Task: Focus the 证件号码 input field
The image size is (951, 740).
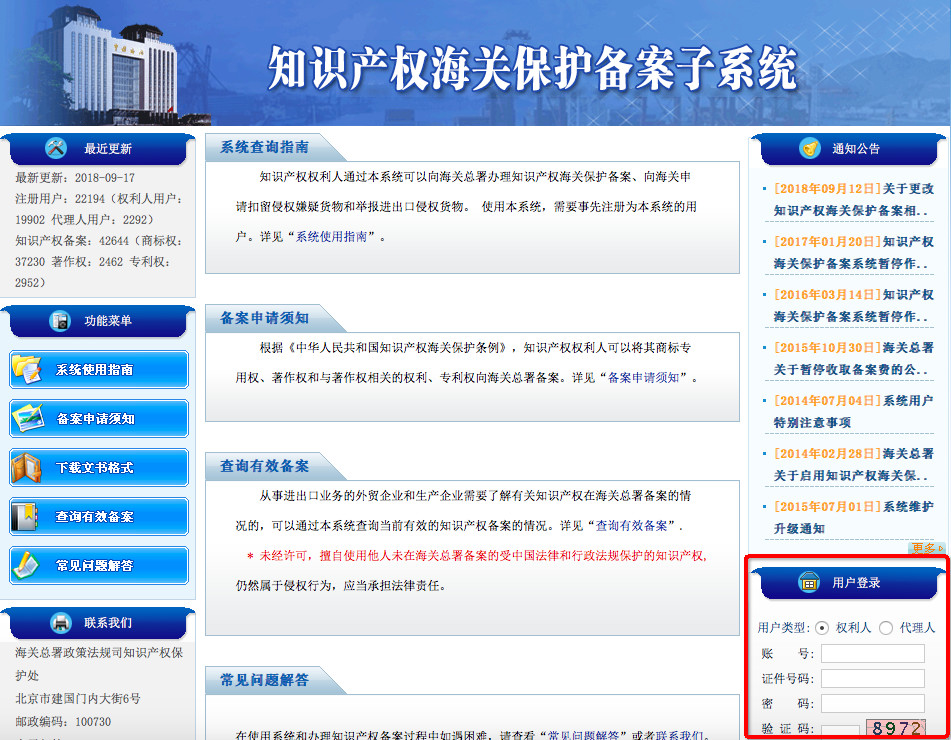Action: pyautogui.click(x=873, y=678)
